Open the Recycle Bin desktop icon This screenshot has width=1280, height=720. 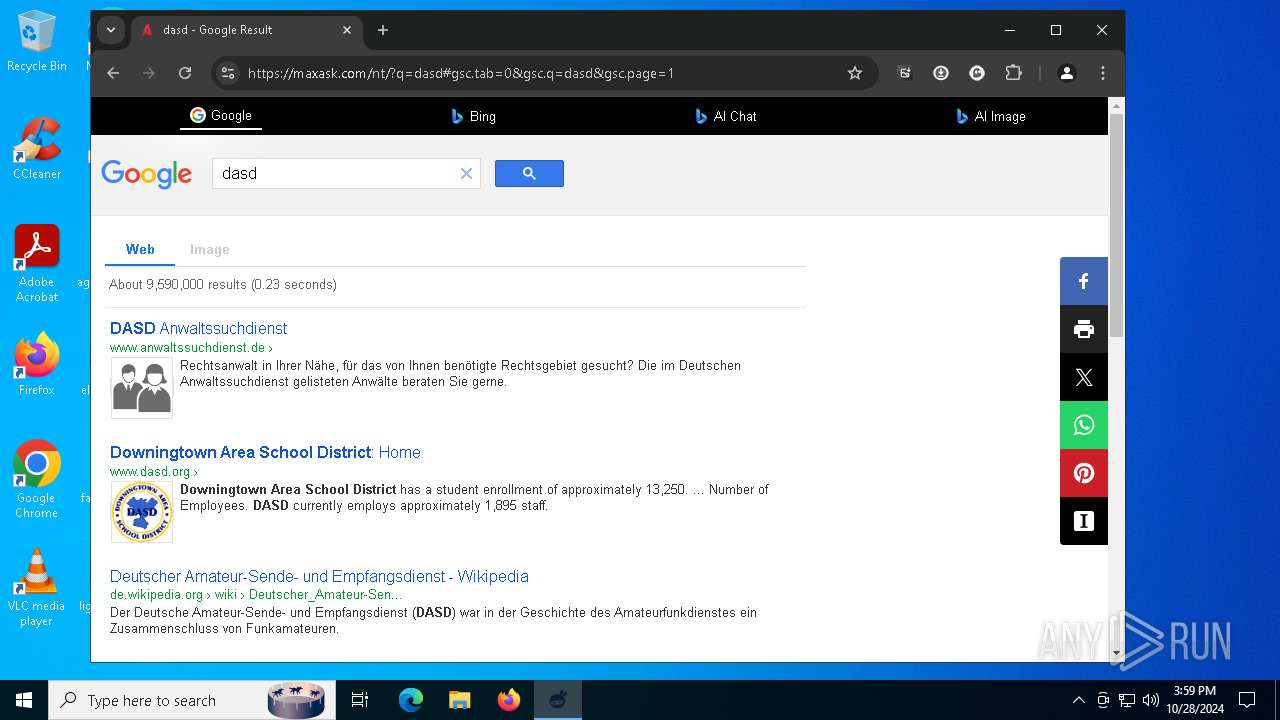37,42
